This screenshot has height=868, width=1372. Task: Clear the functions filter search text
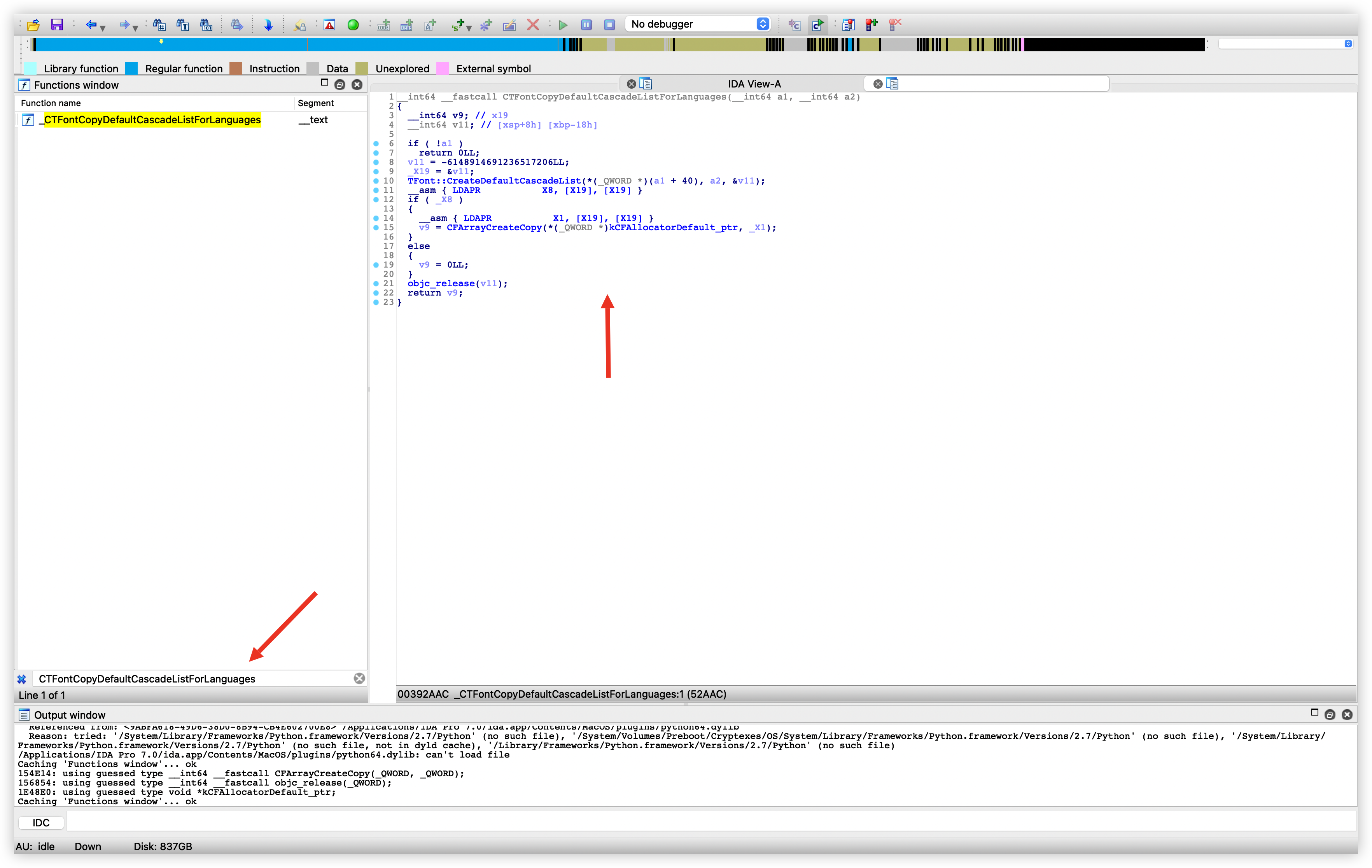tap(359, 678)
